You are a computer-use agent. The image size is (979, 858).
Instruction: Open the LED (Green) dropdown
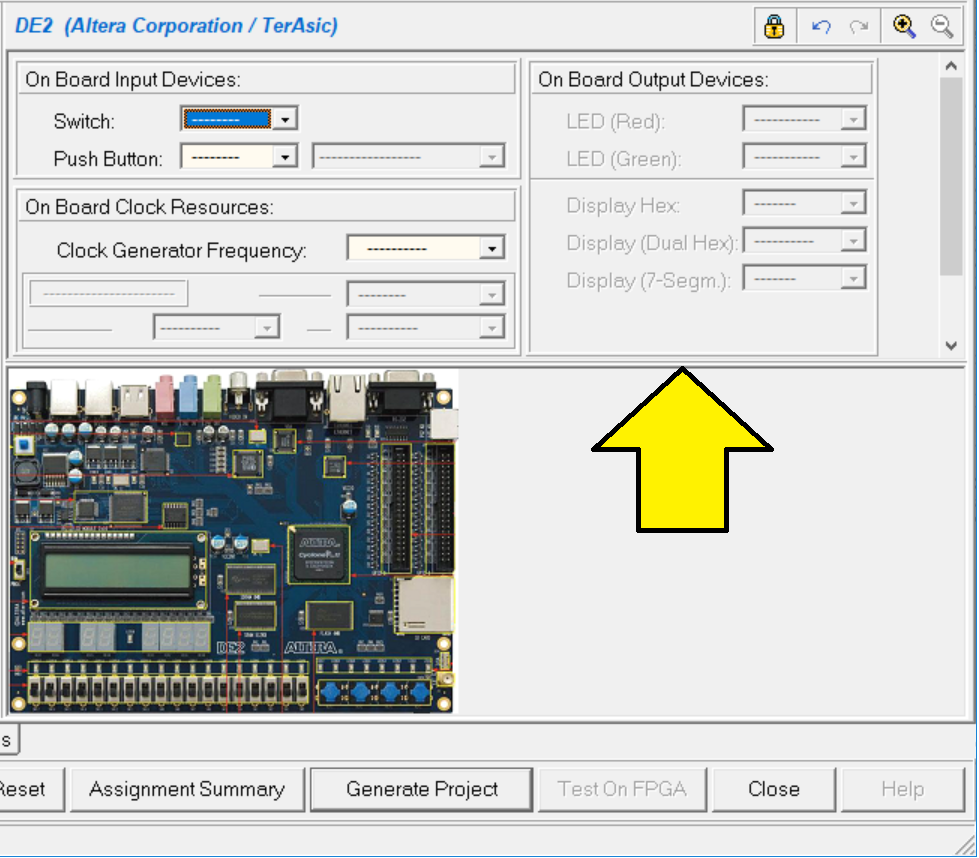[804, 156]
